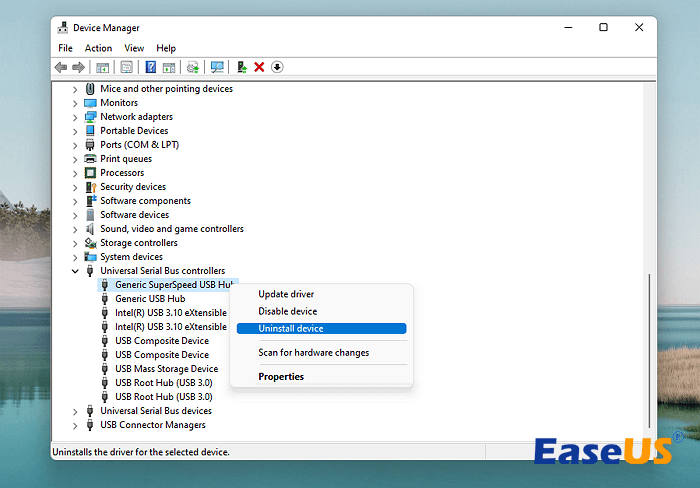Viewport: 700px width, 488px height.
Task: Click the vertical scrollbar in device list
Action: 650,340
